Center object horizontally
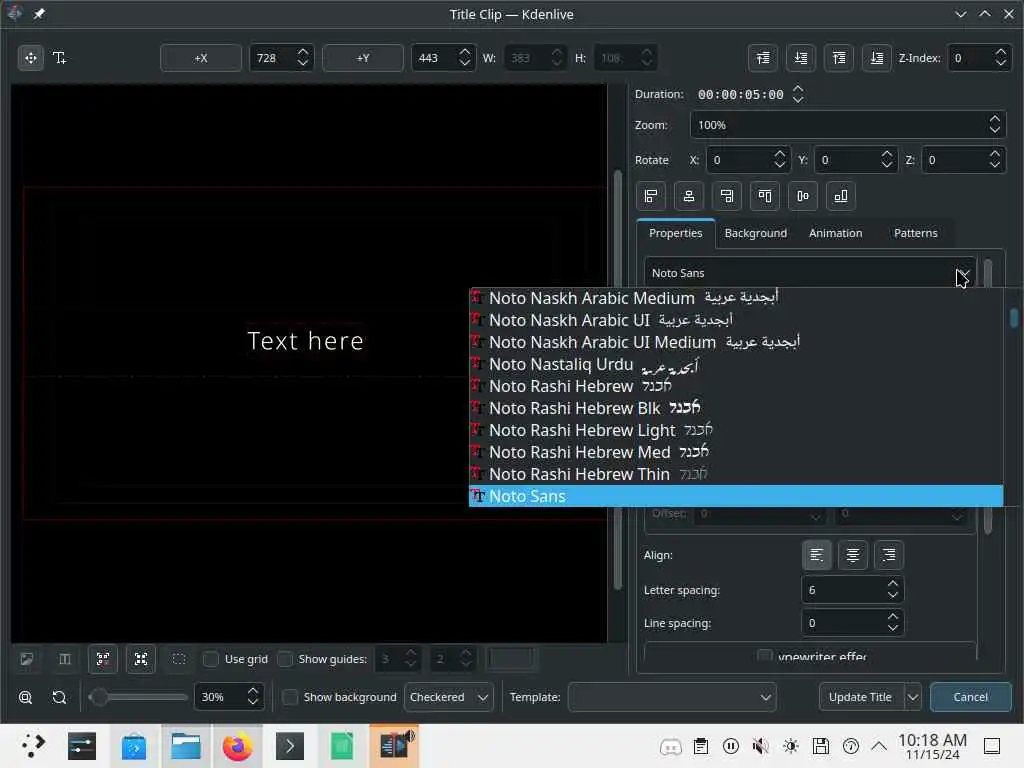The height and width of the screenshot is (768, 1024). click(x=689, y=196)
